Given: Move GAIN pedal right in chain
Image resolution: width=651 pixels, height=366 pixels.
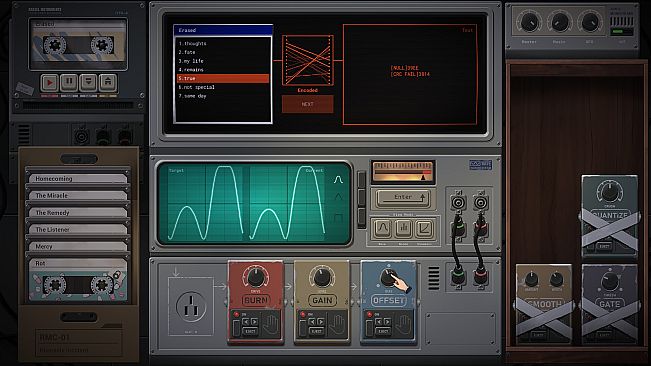Looking at the screenshot, I should coord(321,322).
